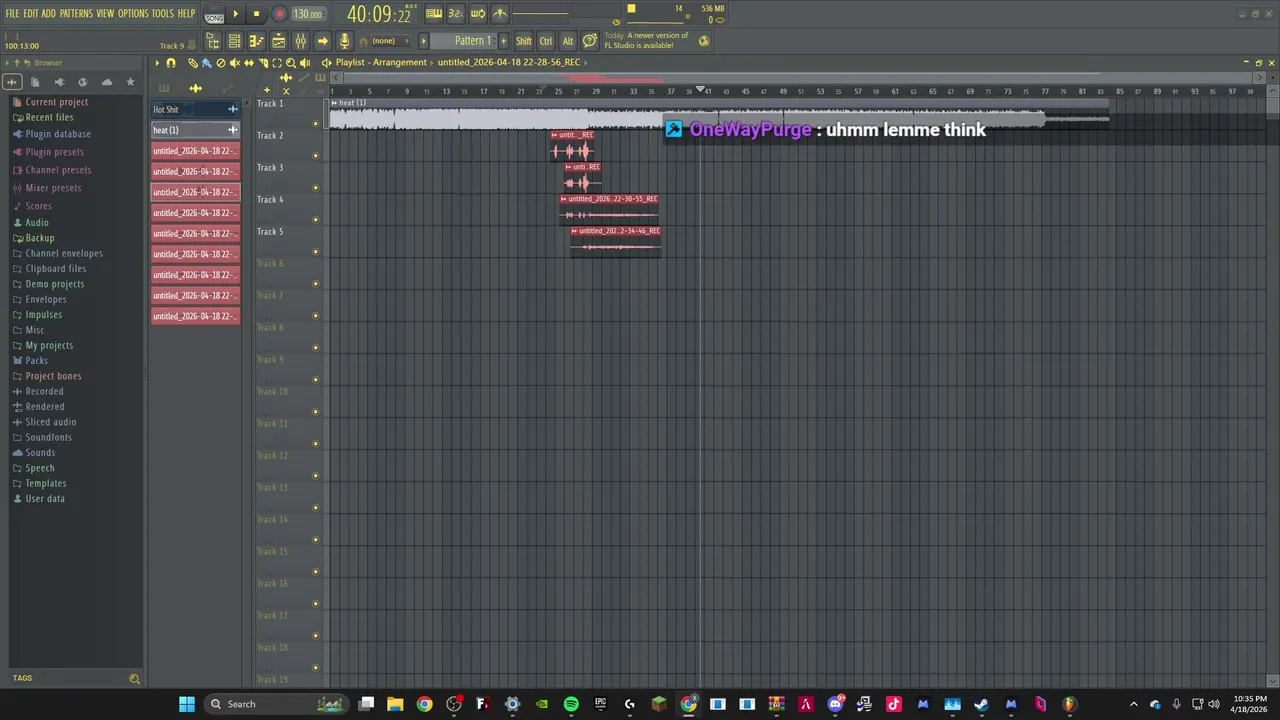Select the Slice tool in playlist
1280x720 pixels.
click(263, 63)
